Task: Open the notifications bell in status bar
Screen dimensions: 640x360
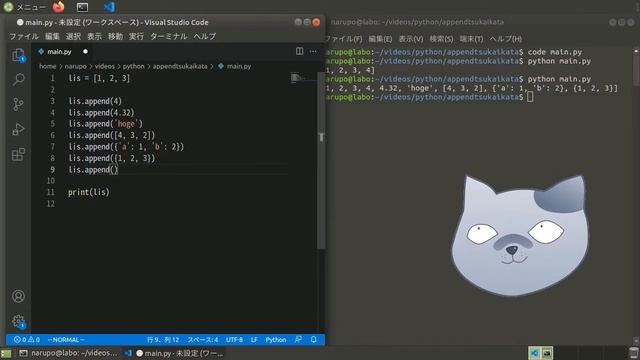Action: click(313, 340)
